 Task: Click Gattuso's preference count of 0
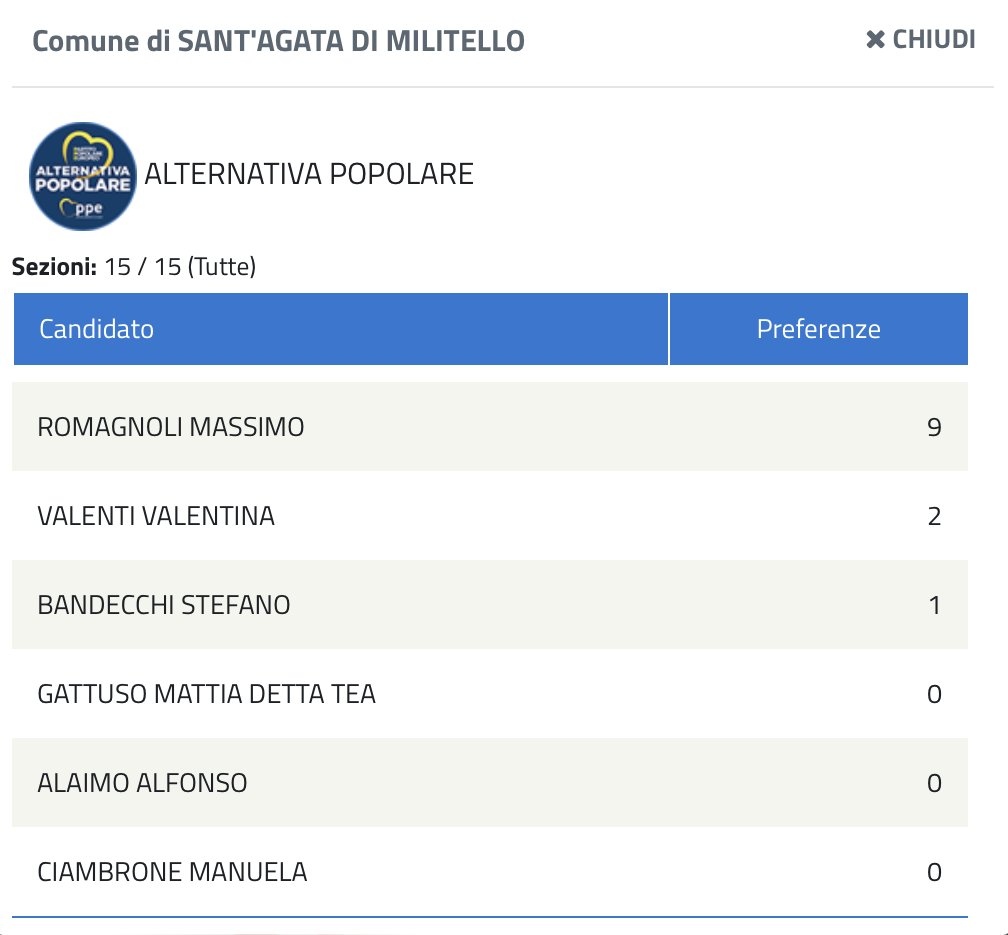pos(934,694)
